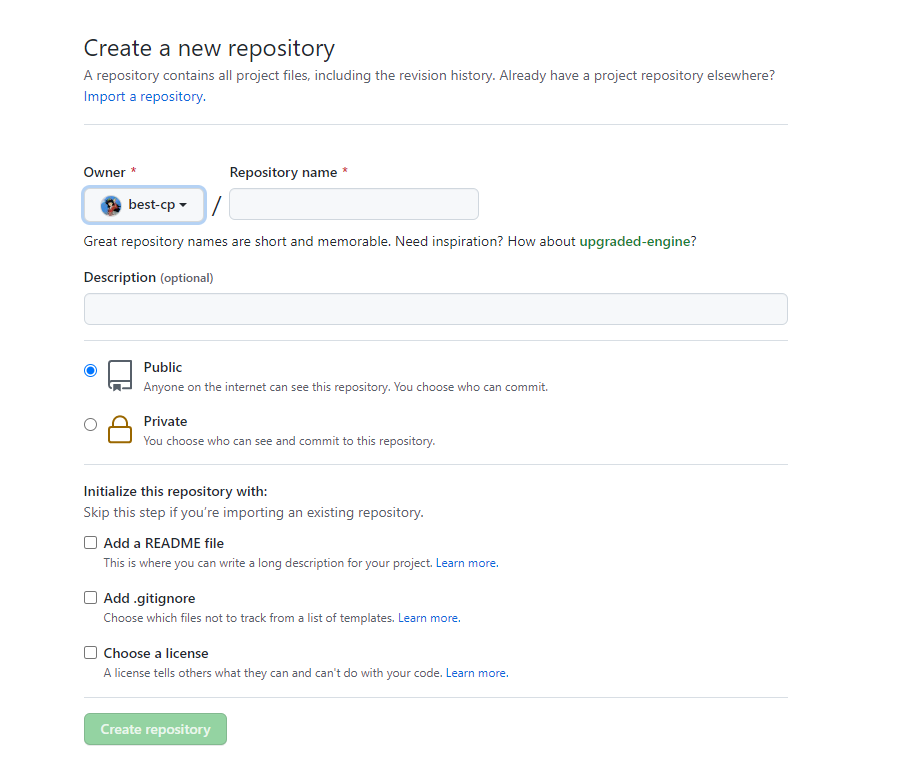Open Learn more link for README description

467,563
